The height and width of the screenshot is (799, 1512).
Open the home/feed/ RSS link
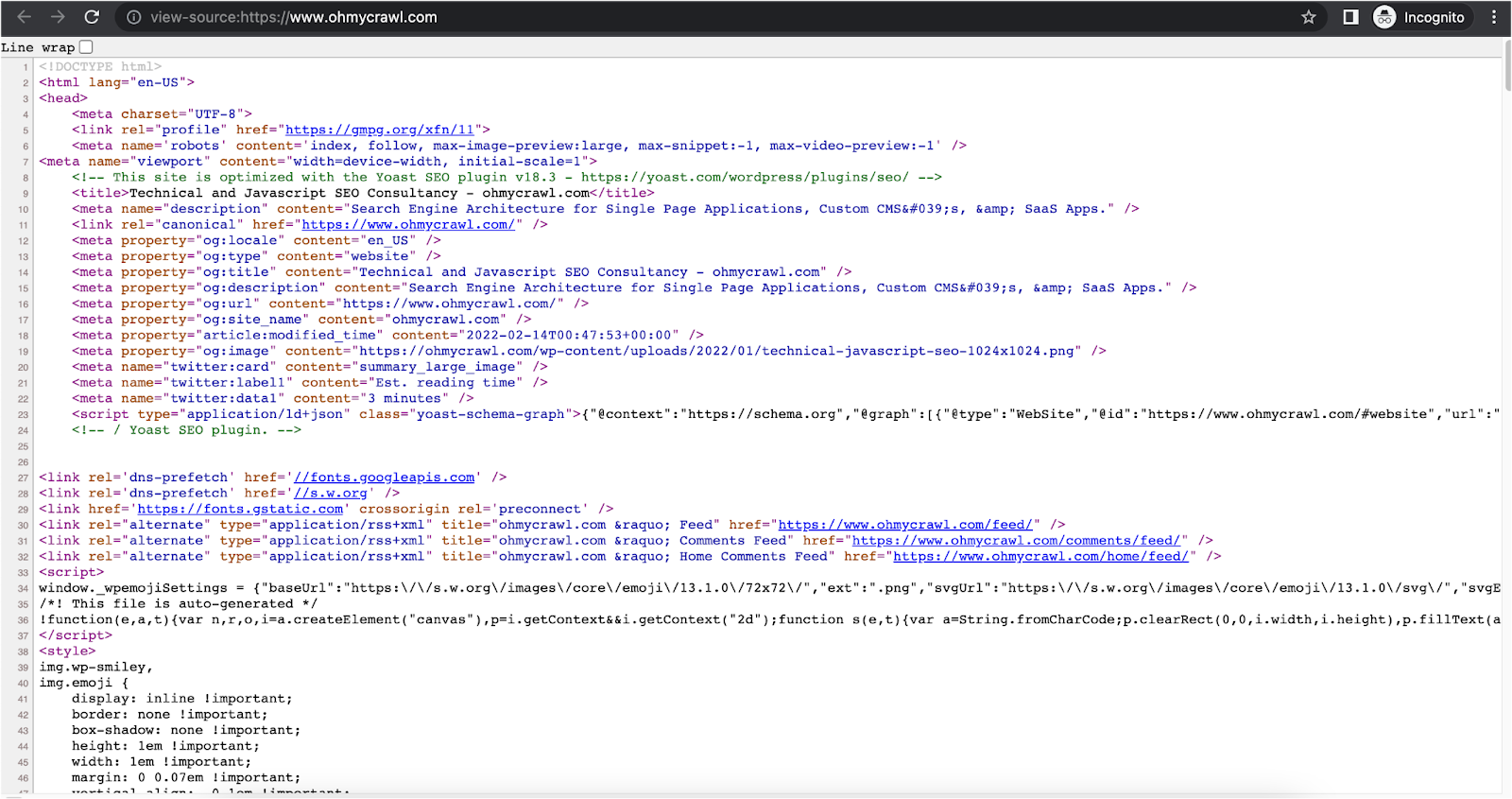(1040, 556)
